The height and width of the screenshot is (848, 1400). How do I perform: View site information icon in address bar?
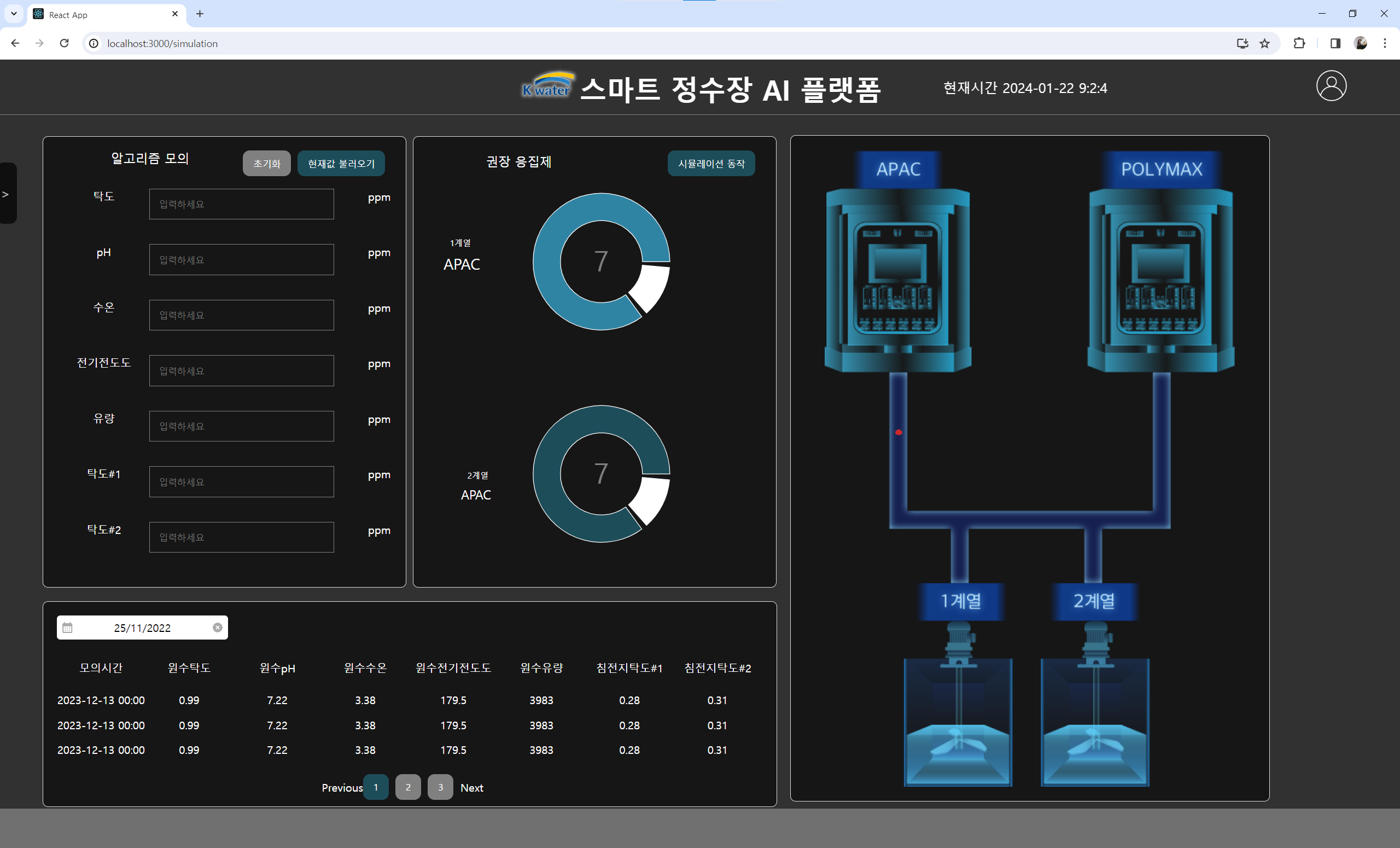[x=94, y=43]
